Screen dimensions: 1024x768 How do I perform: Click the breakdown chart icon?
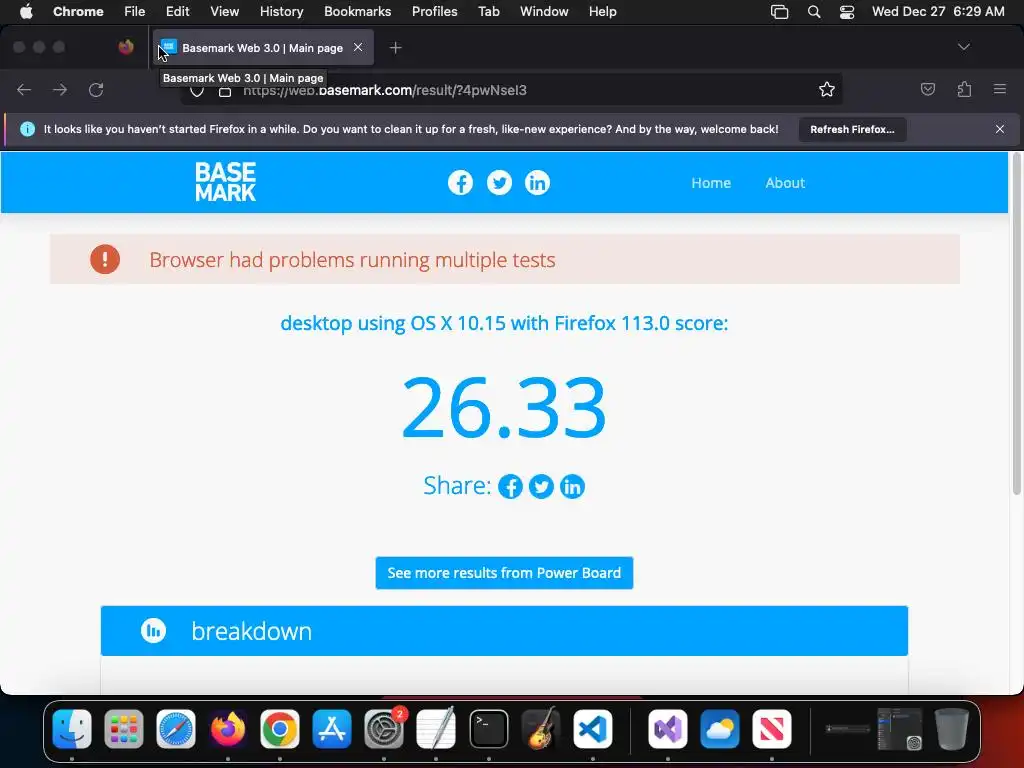(153, 631)
